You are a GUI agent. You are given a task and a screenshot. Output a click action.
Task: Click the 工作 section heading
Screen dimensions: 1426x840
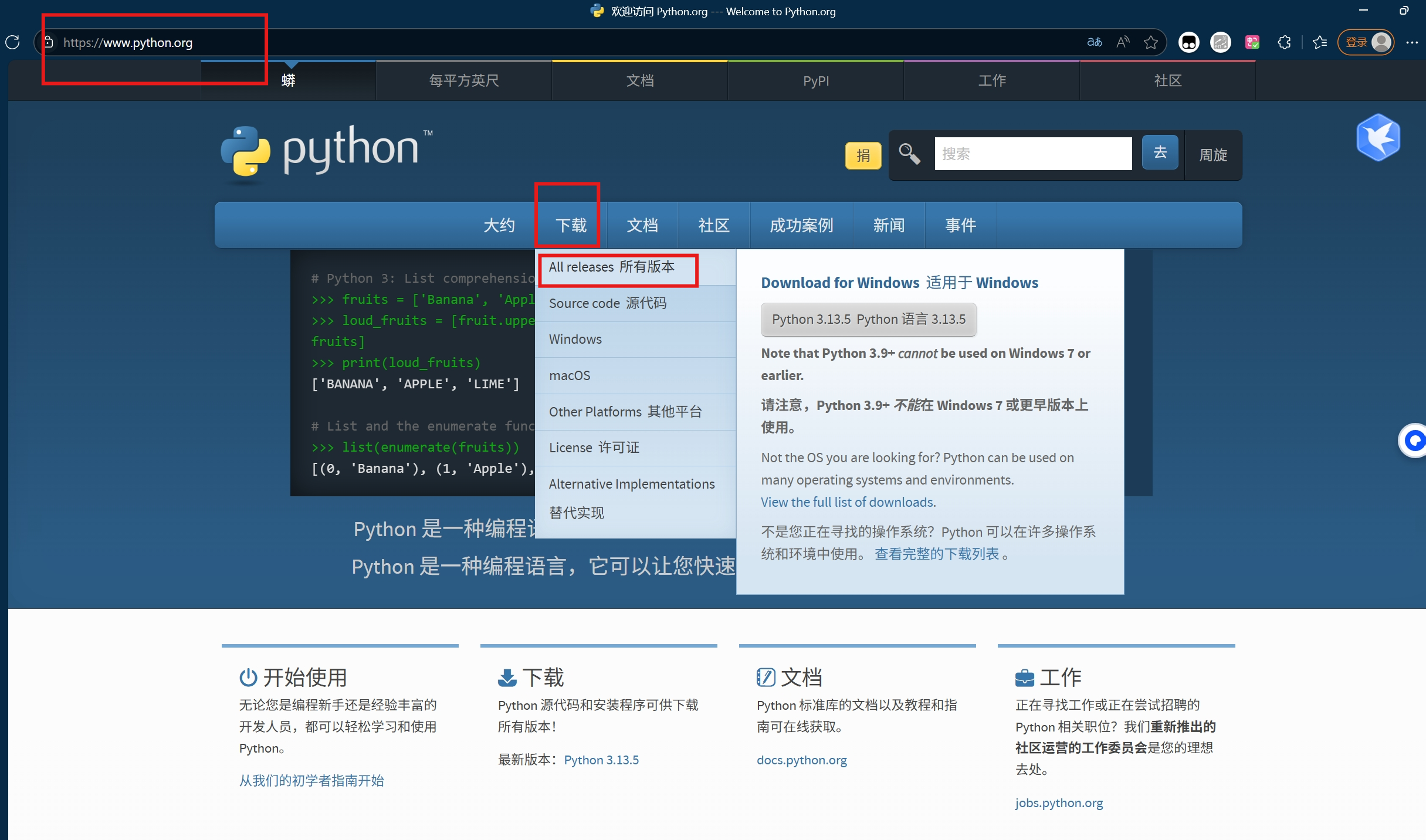coord(1060,678)
